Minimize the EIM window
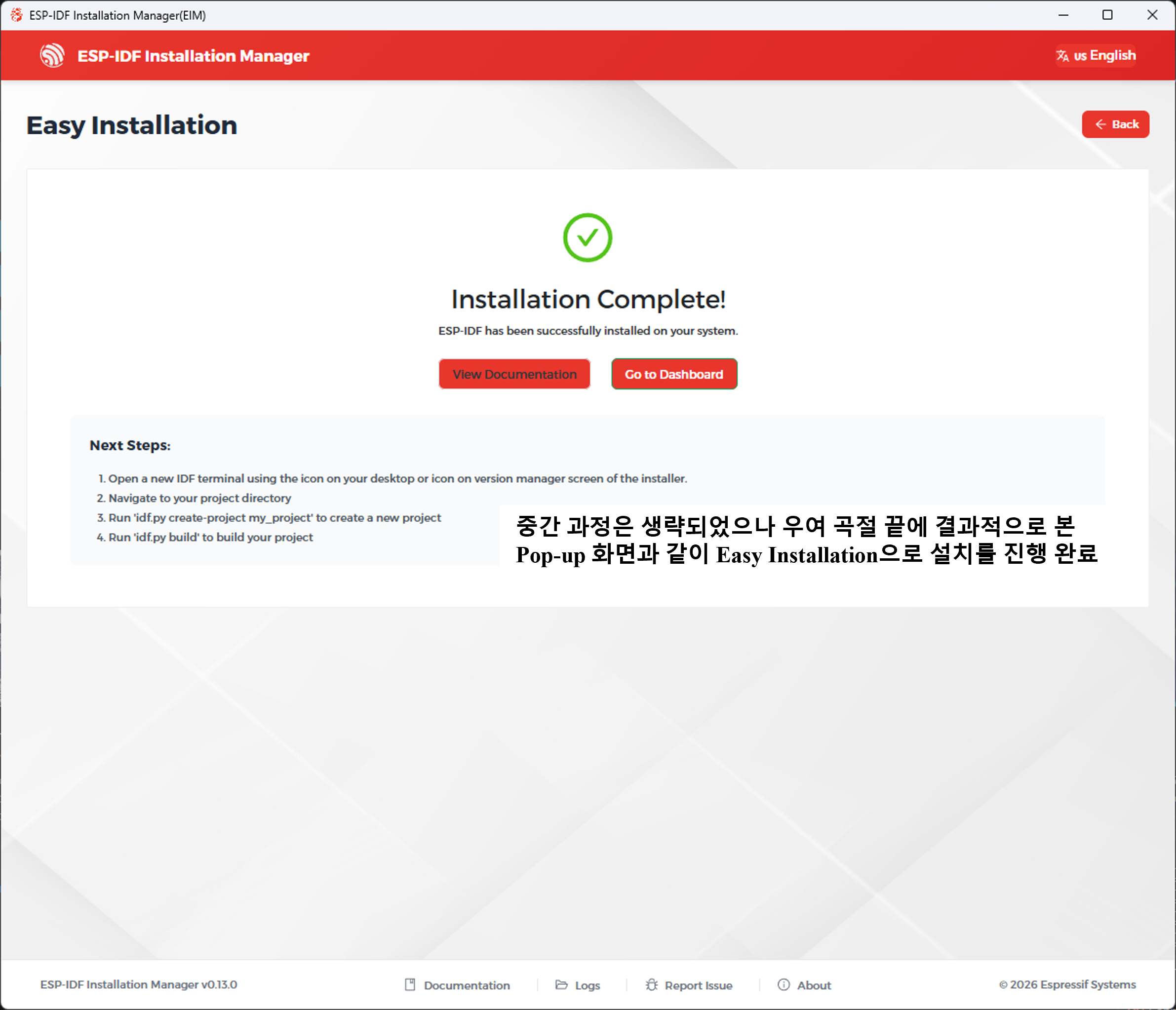The height and width of the screenshot is (1010, 1176). pos(1063,15)
